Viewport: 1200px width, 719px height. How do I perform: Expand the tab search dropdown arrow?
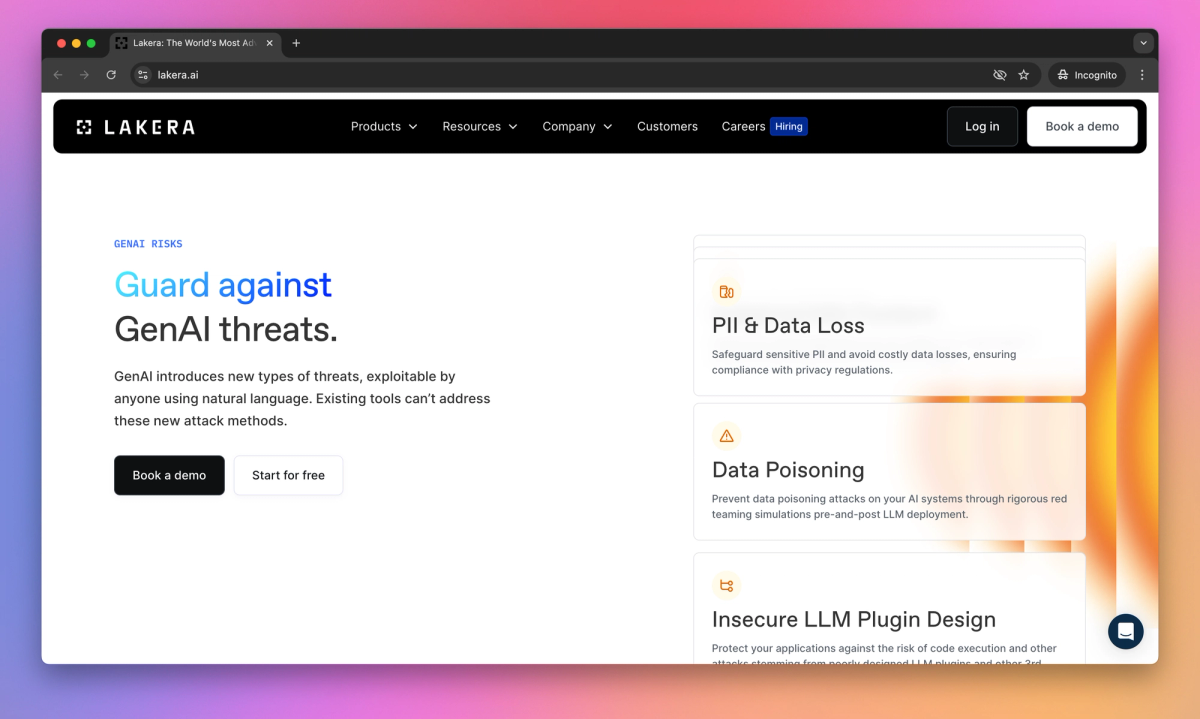coord(1143,43)
